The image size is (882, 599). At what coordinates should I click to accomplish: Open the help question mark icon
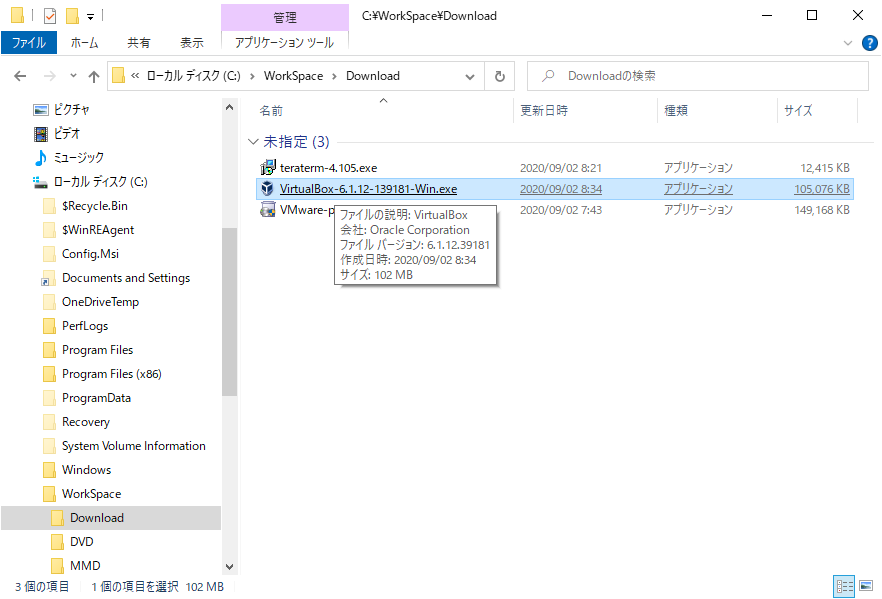(x=870, y=43)
